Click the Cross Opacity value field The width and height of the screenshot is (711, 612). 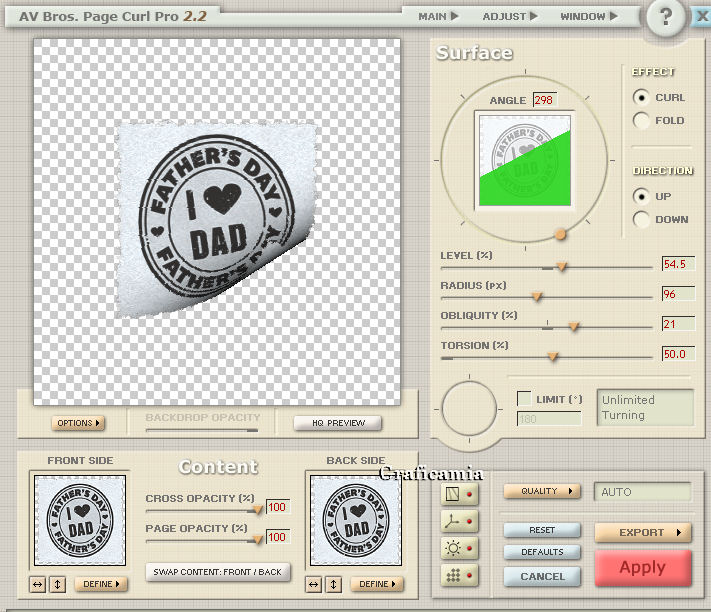click(278, 507)
